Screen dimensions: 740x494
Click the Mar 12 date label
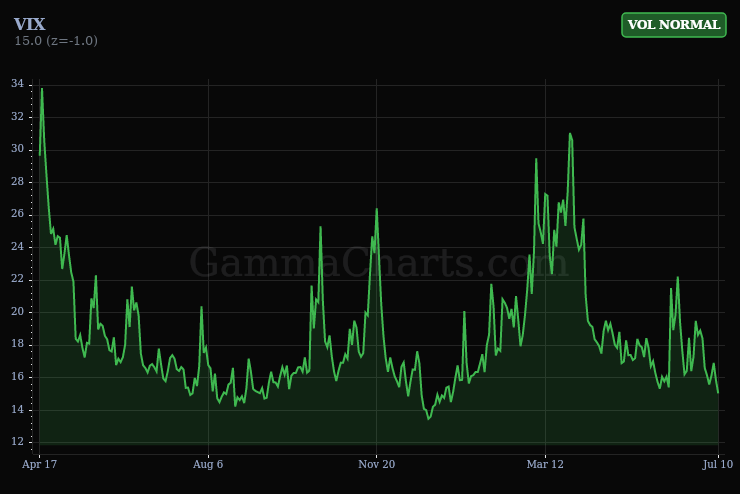(x=545, y=464)
